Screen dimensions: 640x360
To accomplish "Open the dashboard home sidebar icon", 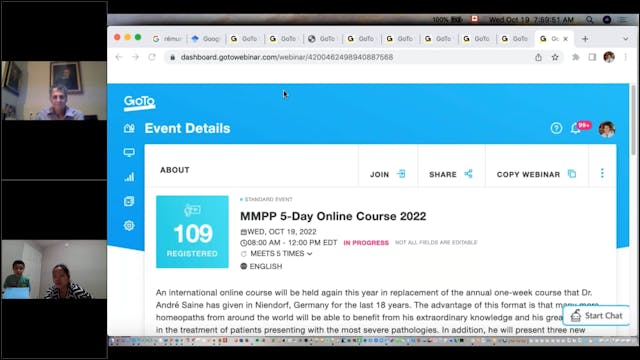I will click(129, 129).
